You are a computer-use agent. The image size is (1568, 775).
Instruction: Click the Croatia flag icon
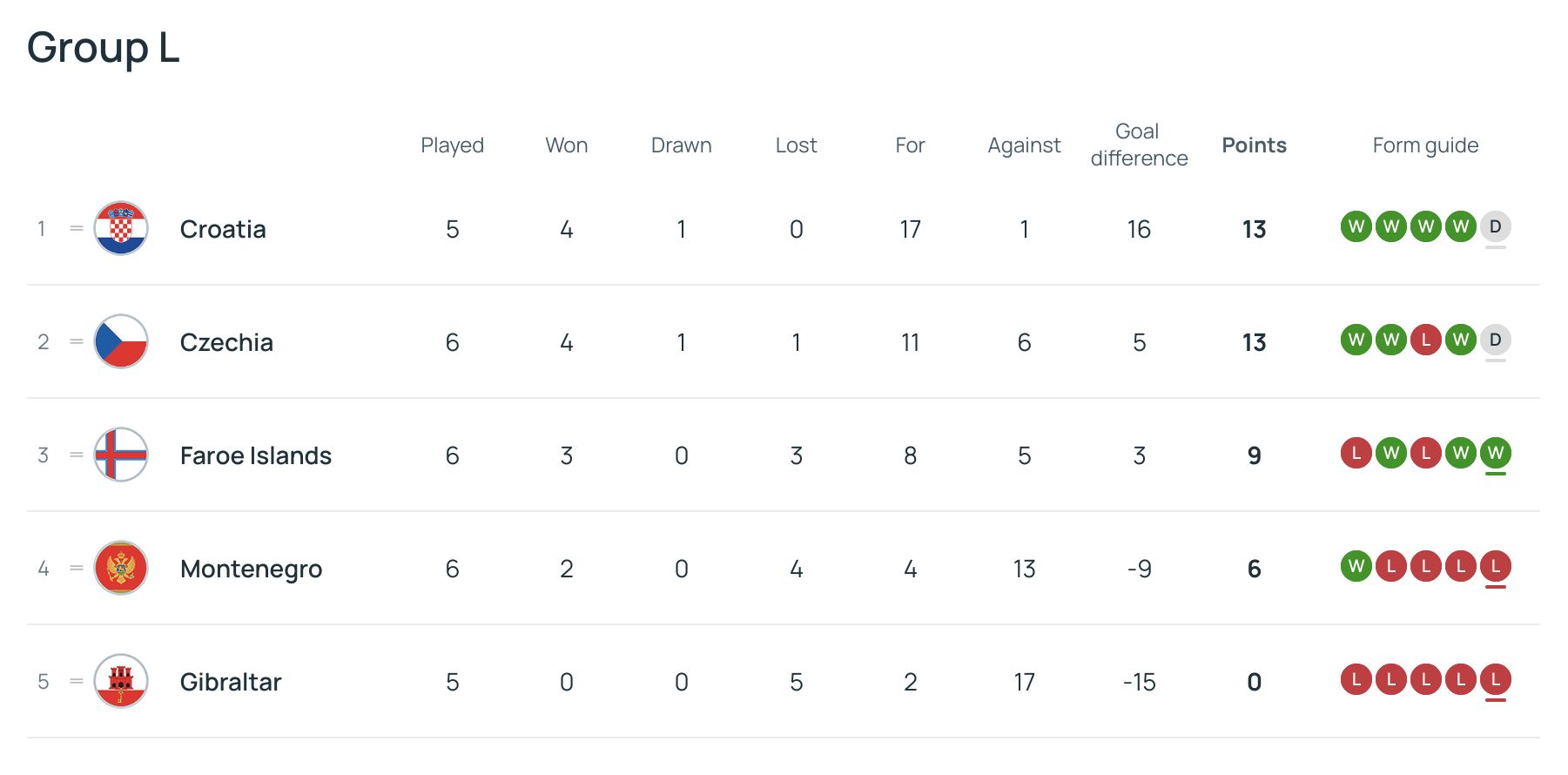(121, 228)
